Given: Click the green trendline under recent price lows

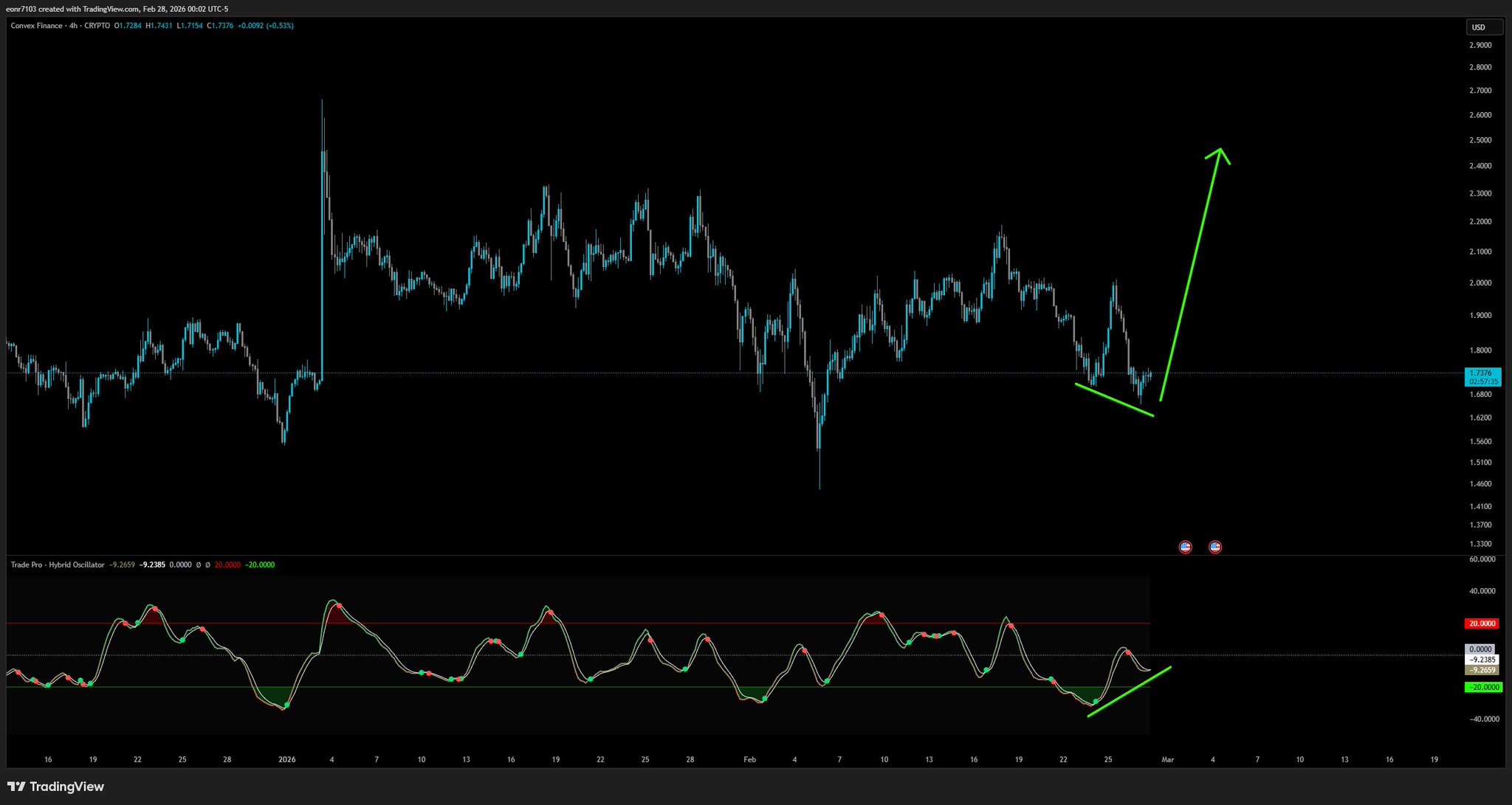Looking at the screenshot, I should tap(1114, 400).
